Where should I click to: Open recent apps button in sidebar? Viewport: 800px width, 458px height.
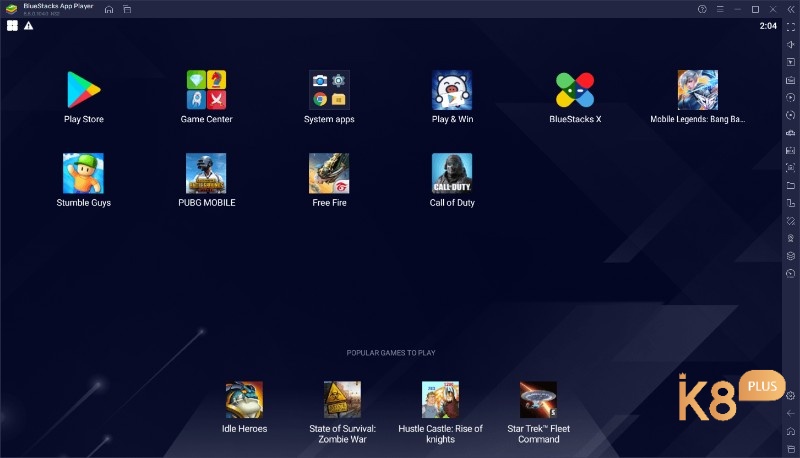tap(791, 449)
